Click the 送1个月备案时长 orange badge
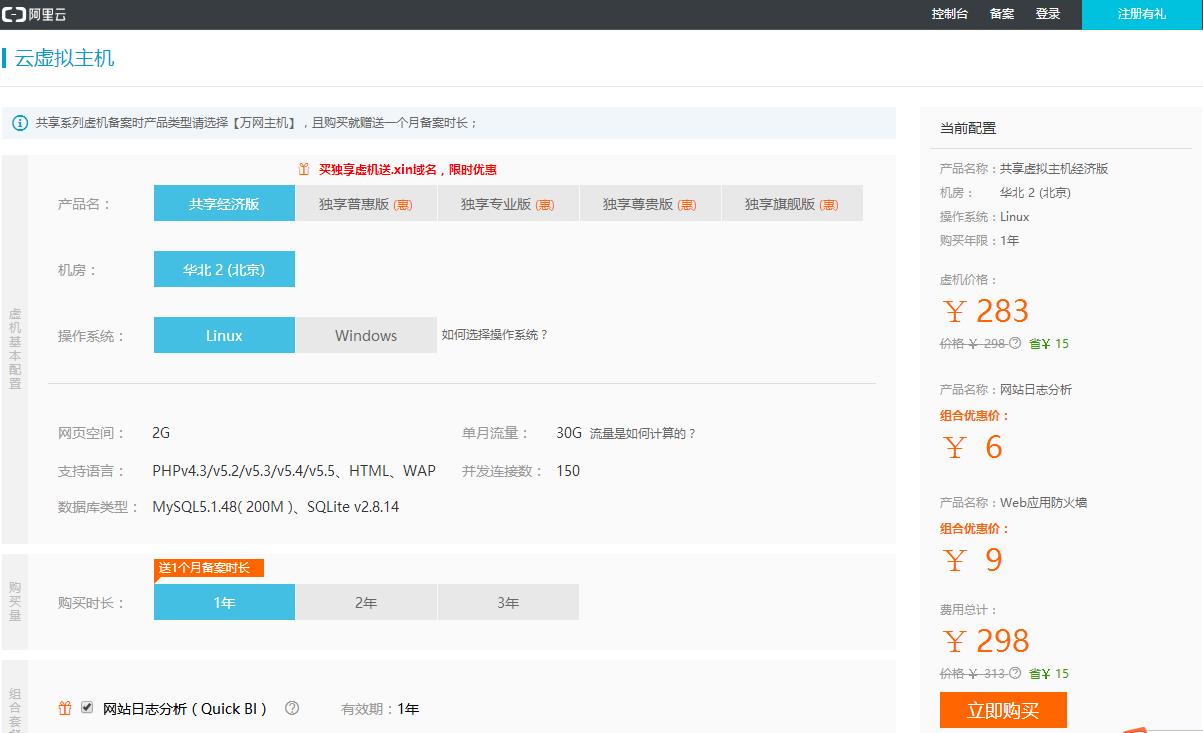 click(x=209, y=568)
